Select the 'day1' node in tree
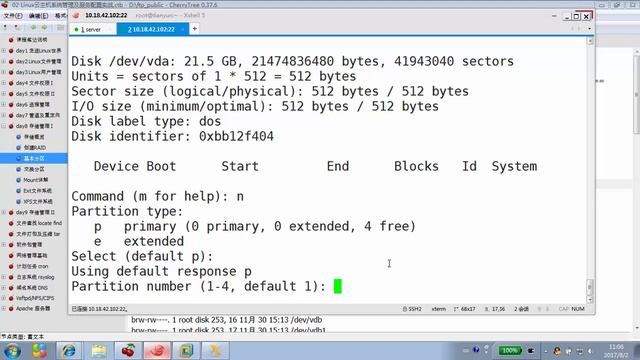Viewport: 640px width, 360px height. (38, 51)
